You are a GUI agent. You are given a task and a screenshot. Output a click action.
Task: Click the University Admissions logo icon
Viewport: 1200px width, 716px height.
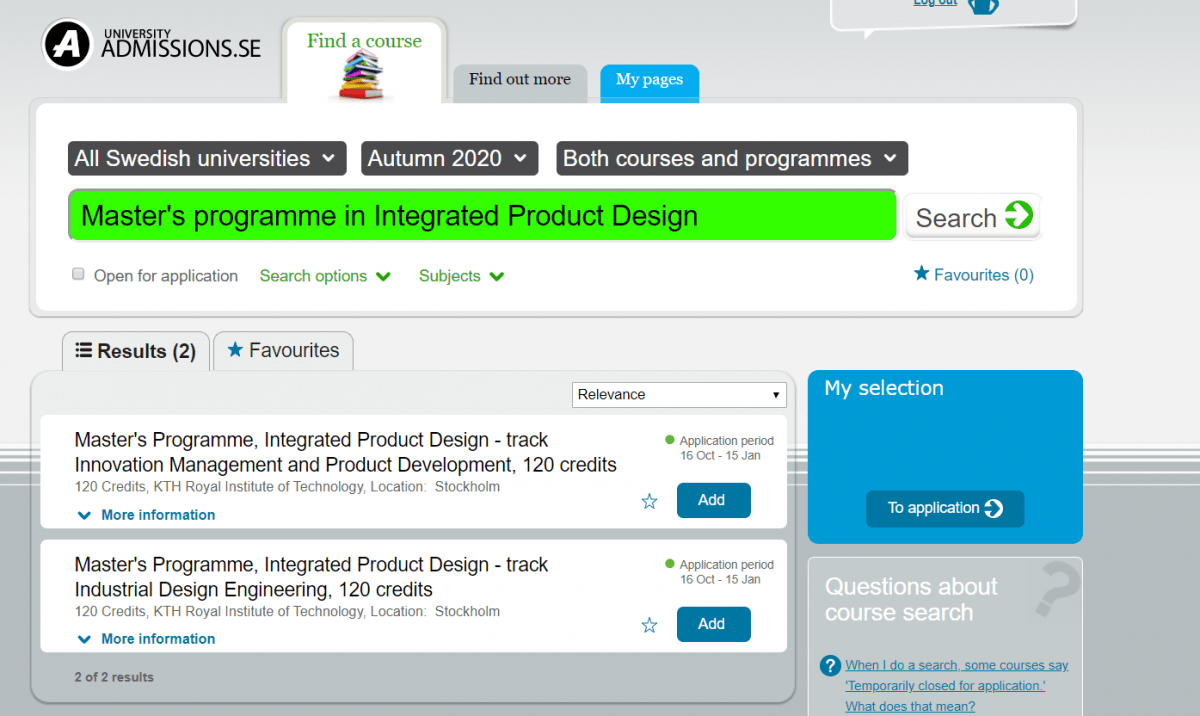[x=67, y=45]
